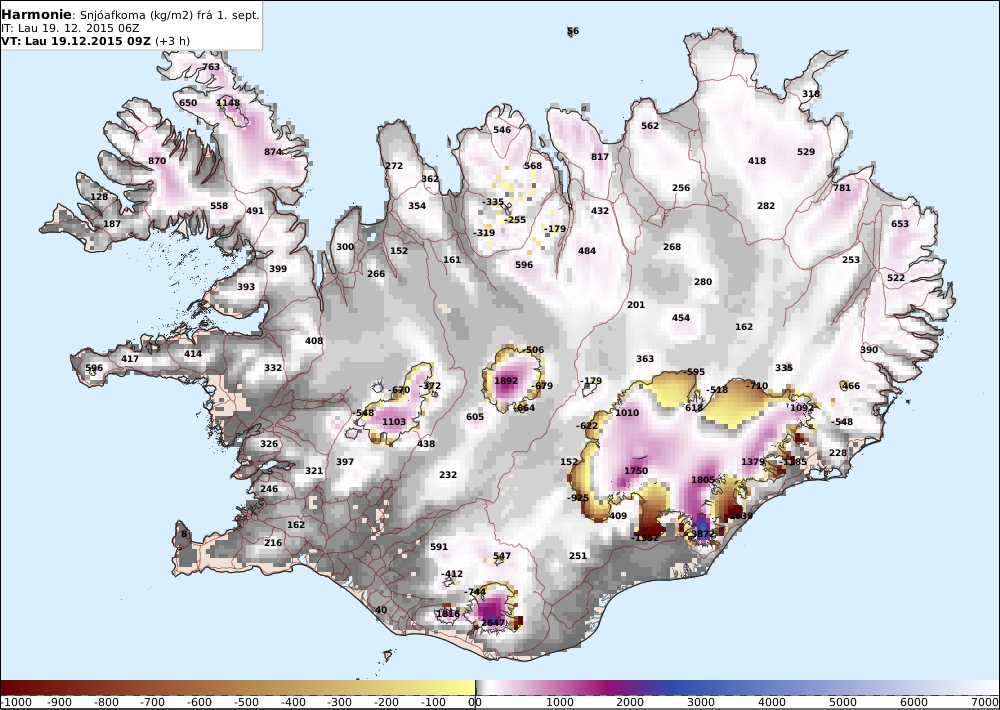Click the -500 tick label on color scale
The width and height of the screenshot is (1000, 710).
coord(248,702)
